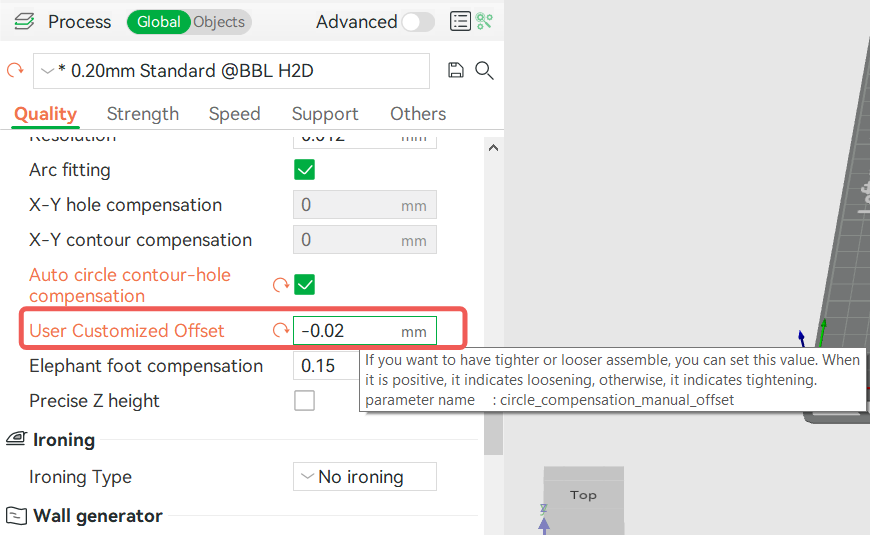Uncheck the Arc fitting checkbox

point(304,170)
